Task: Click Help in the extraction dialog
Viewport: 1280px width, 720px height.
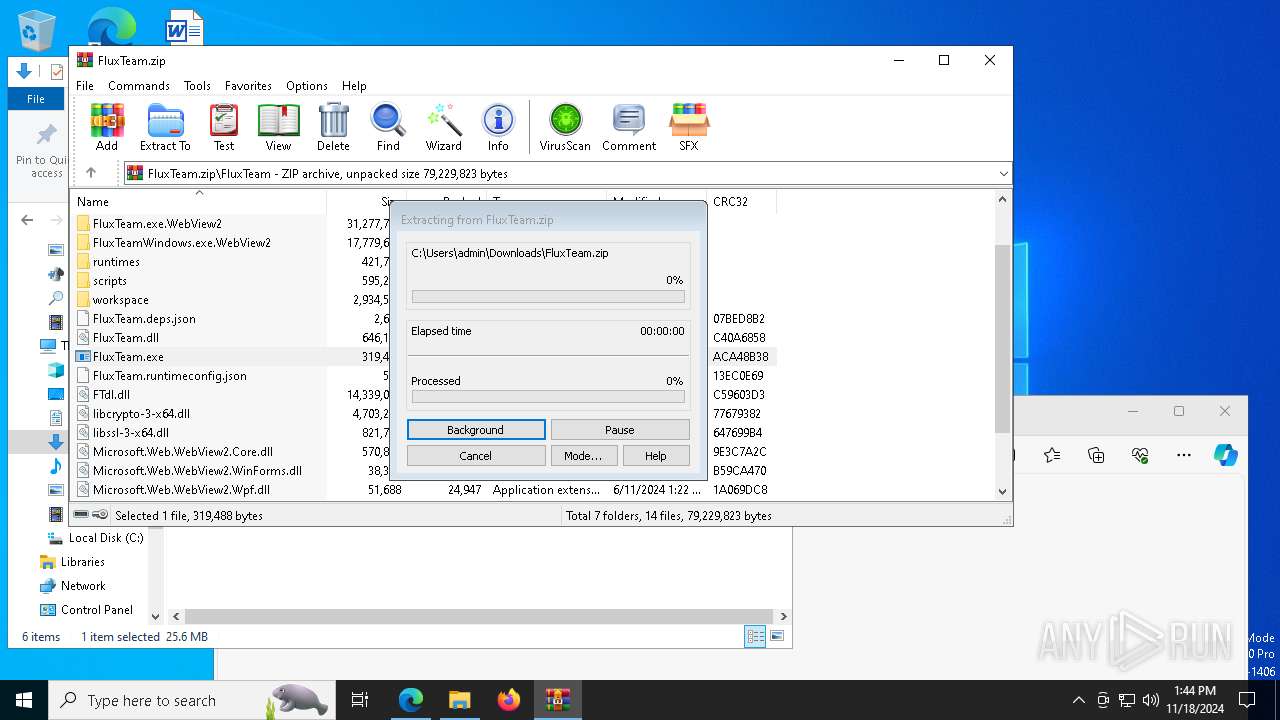Action: click(656, 456)
